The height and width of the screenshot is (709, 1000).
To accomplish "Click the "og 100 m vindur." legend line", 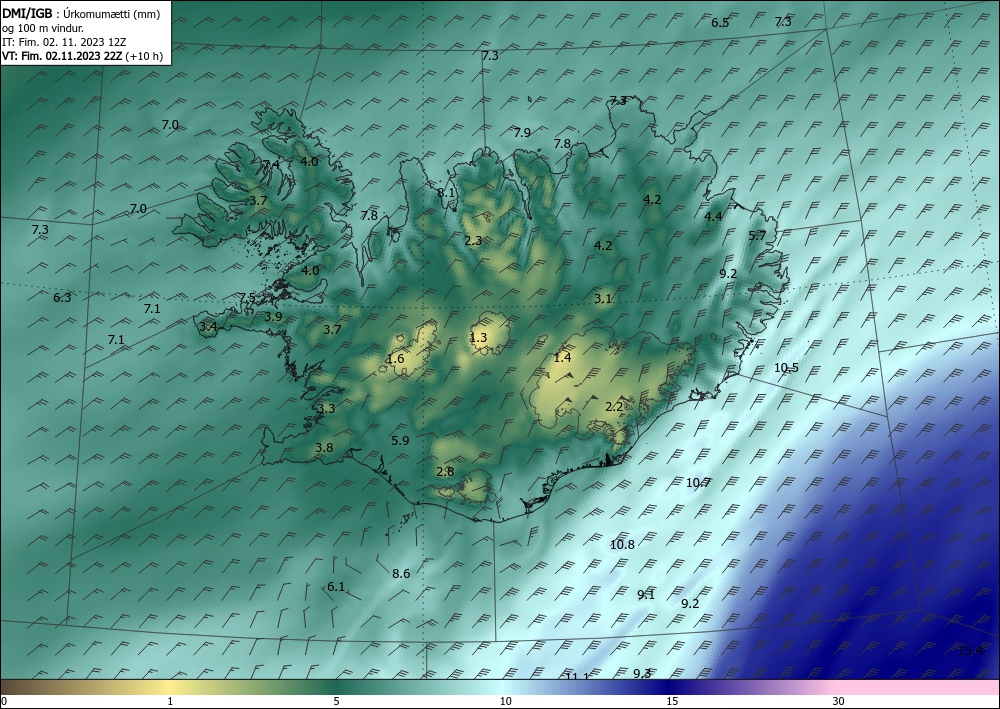I will pyautogui.click(x=43, y=28).
